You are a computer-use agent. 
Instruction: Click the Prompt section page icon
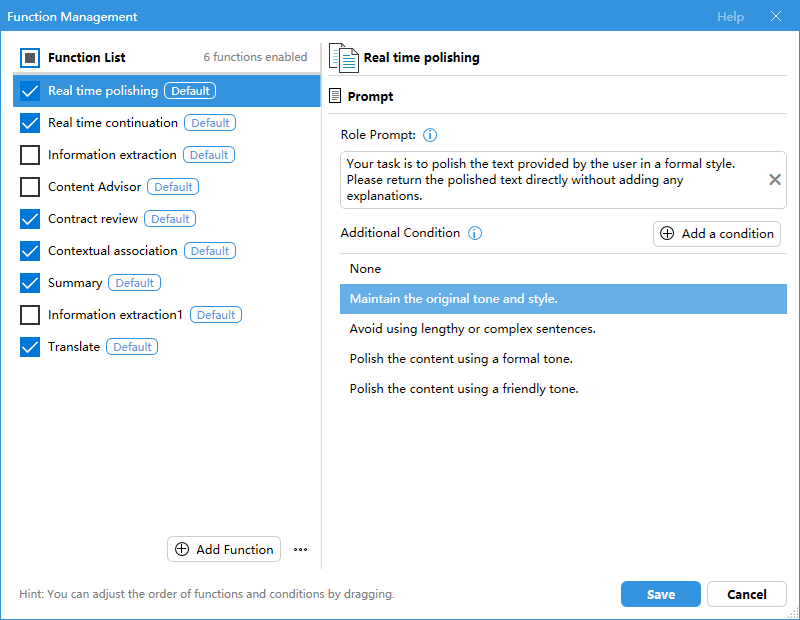[335, 96]
